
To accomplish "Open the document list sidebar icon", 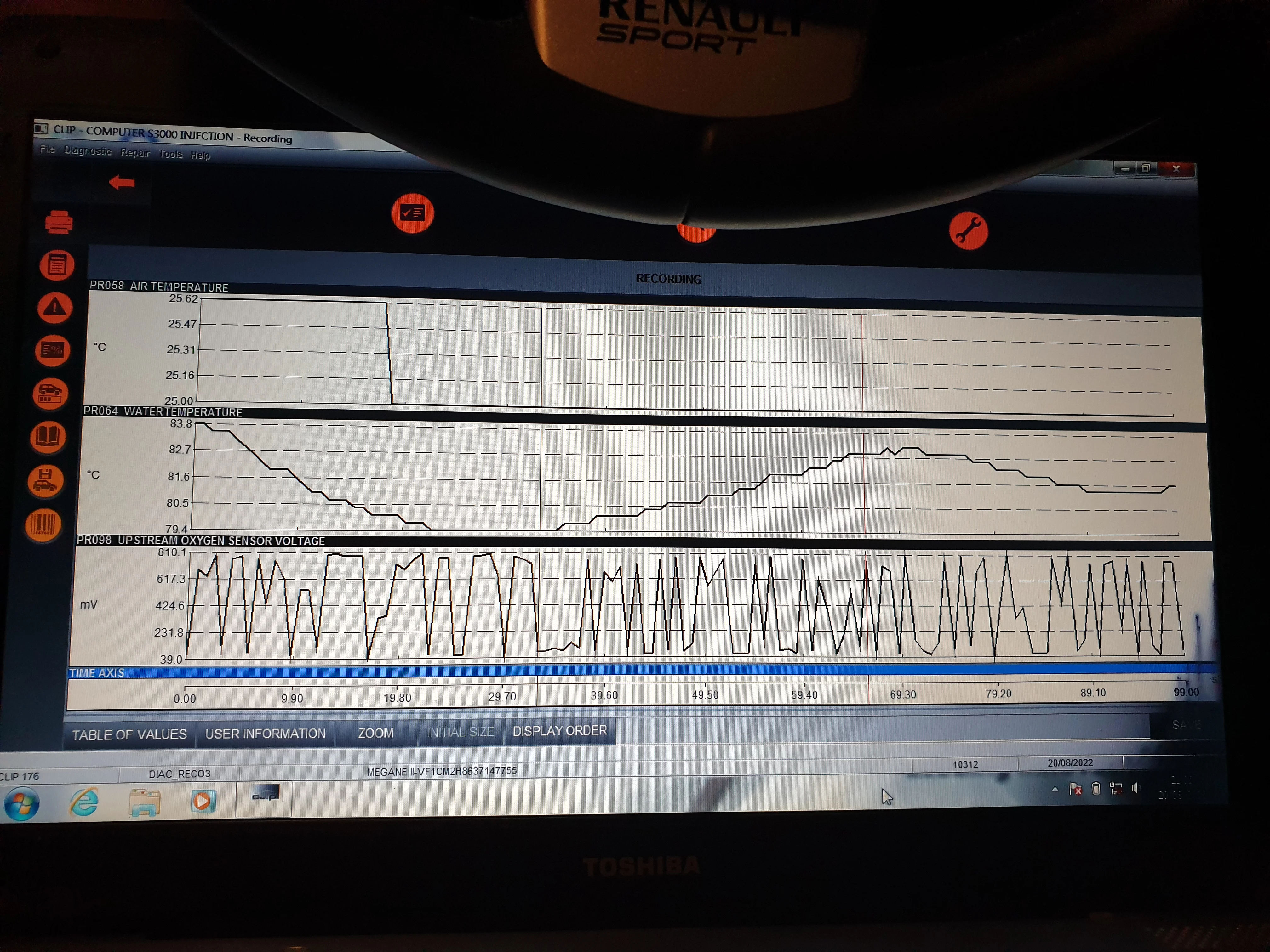I will coord(57,265).
